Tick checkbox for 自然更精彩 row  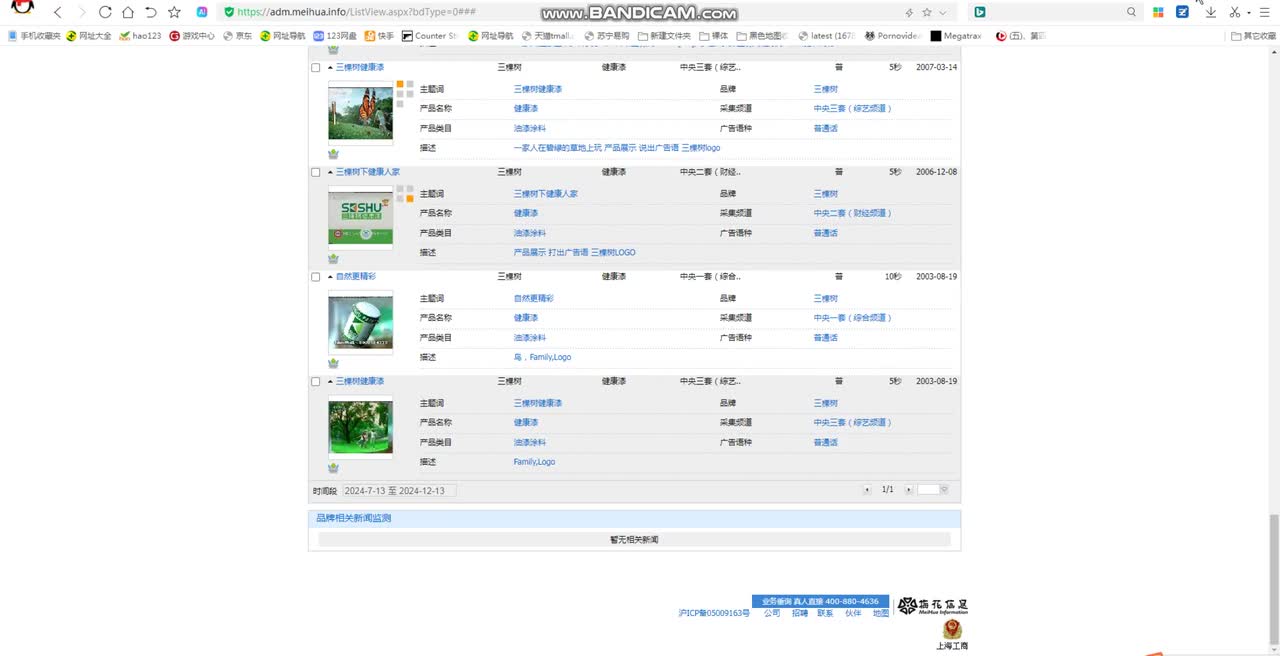[x=316, y=277]
